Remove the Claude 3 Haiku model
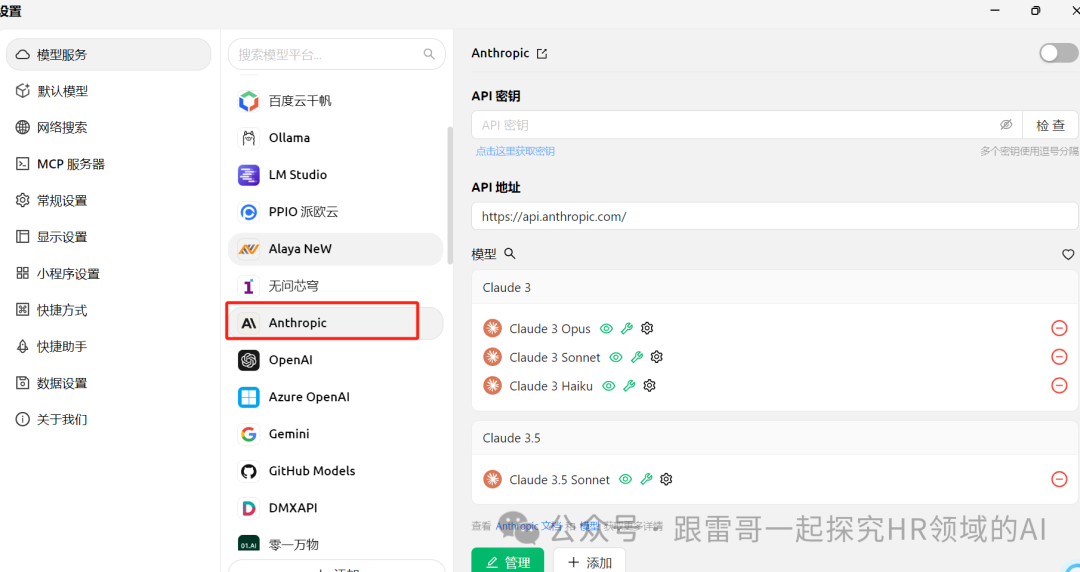The image size is (1080, 572). [x=1059, y=385]
